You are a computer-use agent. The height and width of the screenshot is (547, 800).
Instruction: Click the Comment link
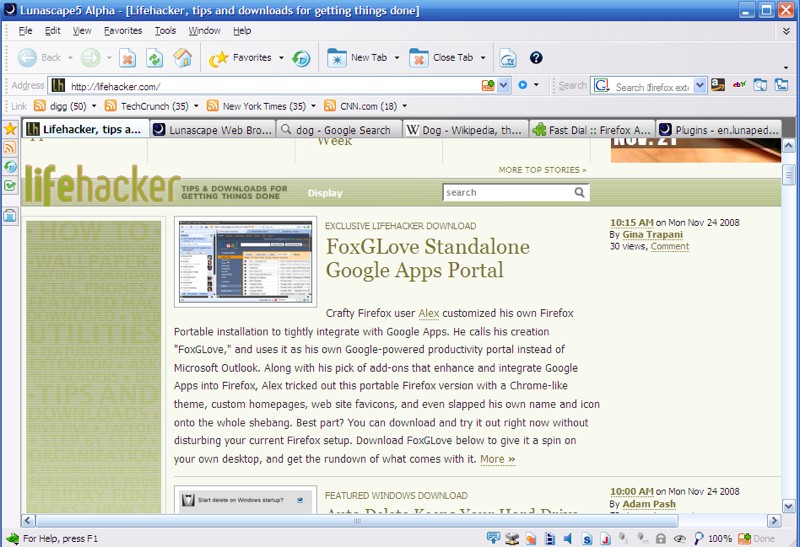click(x=670, y=246)
